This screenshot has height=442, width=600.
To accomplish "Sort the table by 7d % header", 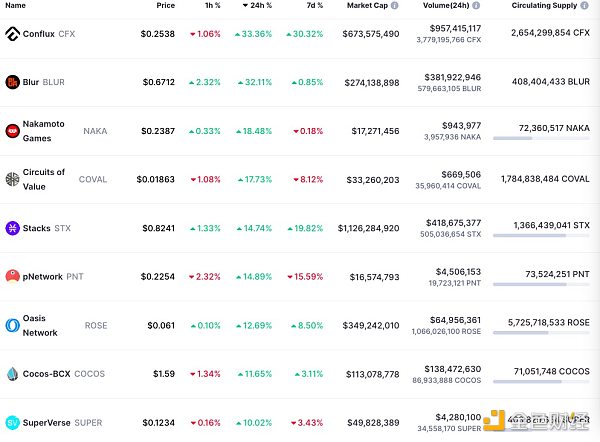I will click(x=313, y=5).
